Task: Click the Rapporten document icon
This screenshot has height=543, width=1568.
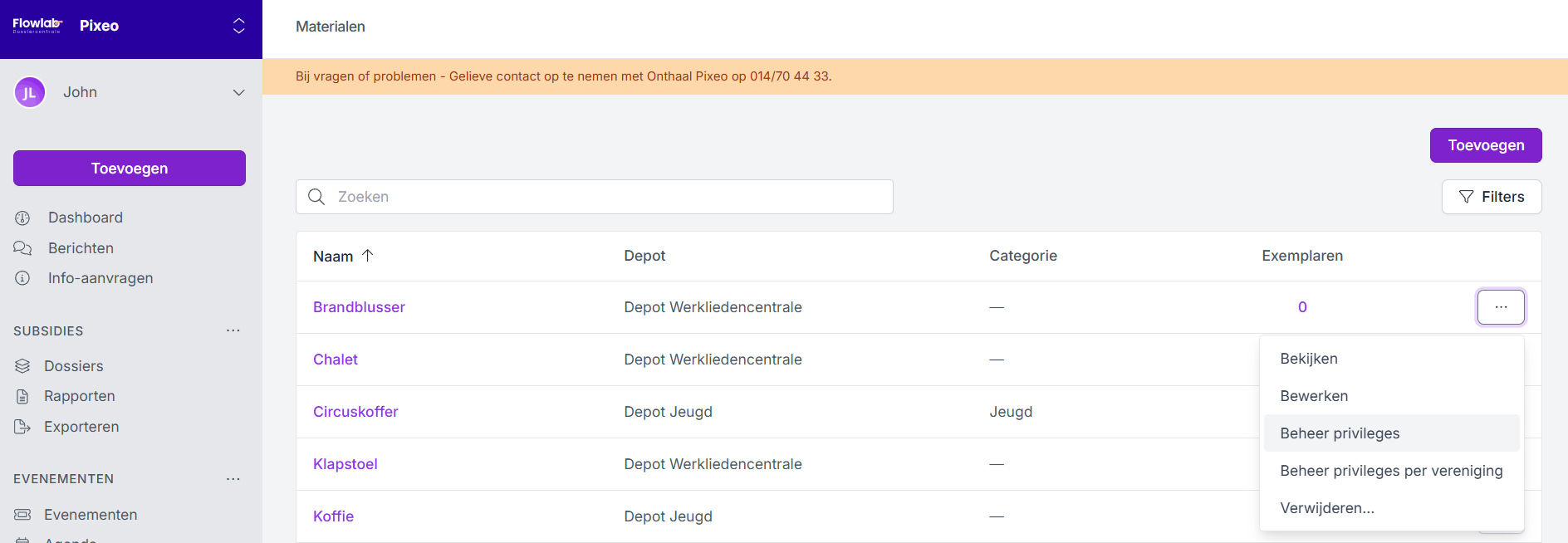Action: (x=22, y=396)
